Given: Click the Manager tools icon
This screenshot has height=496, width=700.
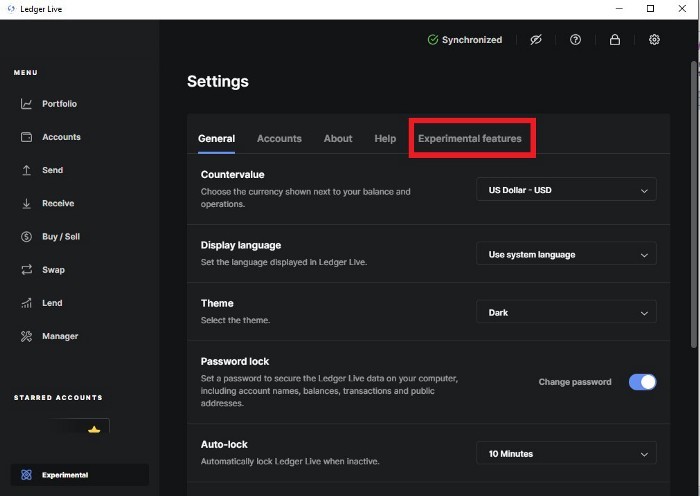Looking at the screenshot, I should coord(26,336).
